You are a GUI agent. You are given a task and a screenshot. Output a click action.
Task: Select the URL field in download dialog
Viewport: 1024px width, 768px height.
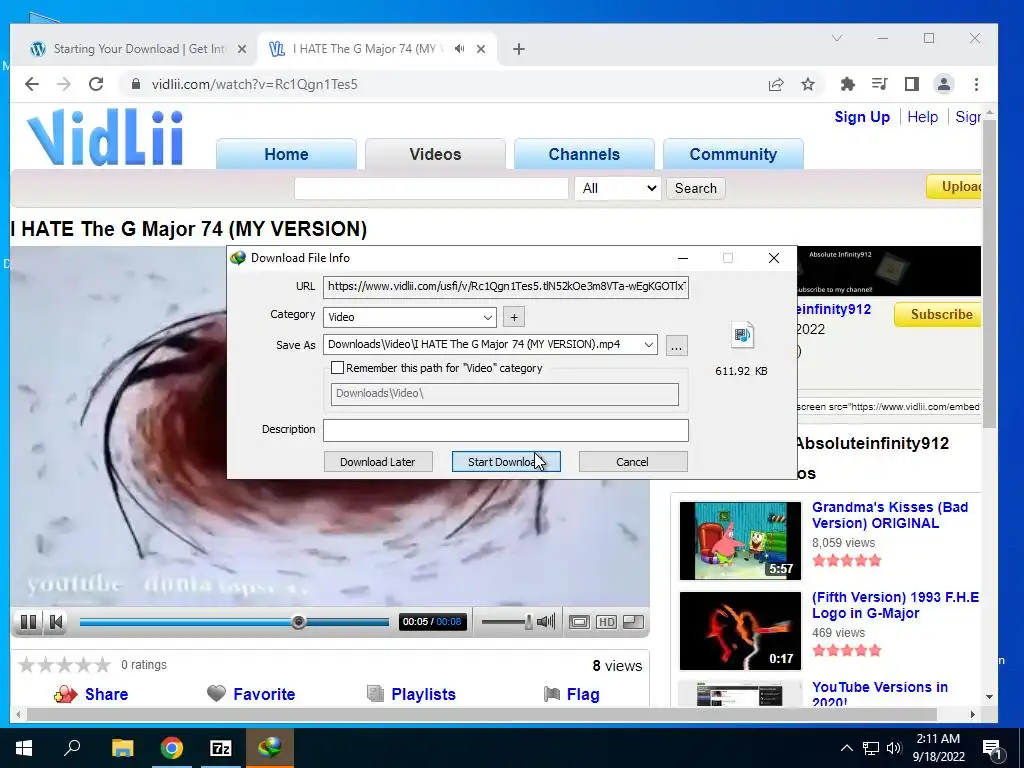point(505,287)
